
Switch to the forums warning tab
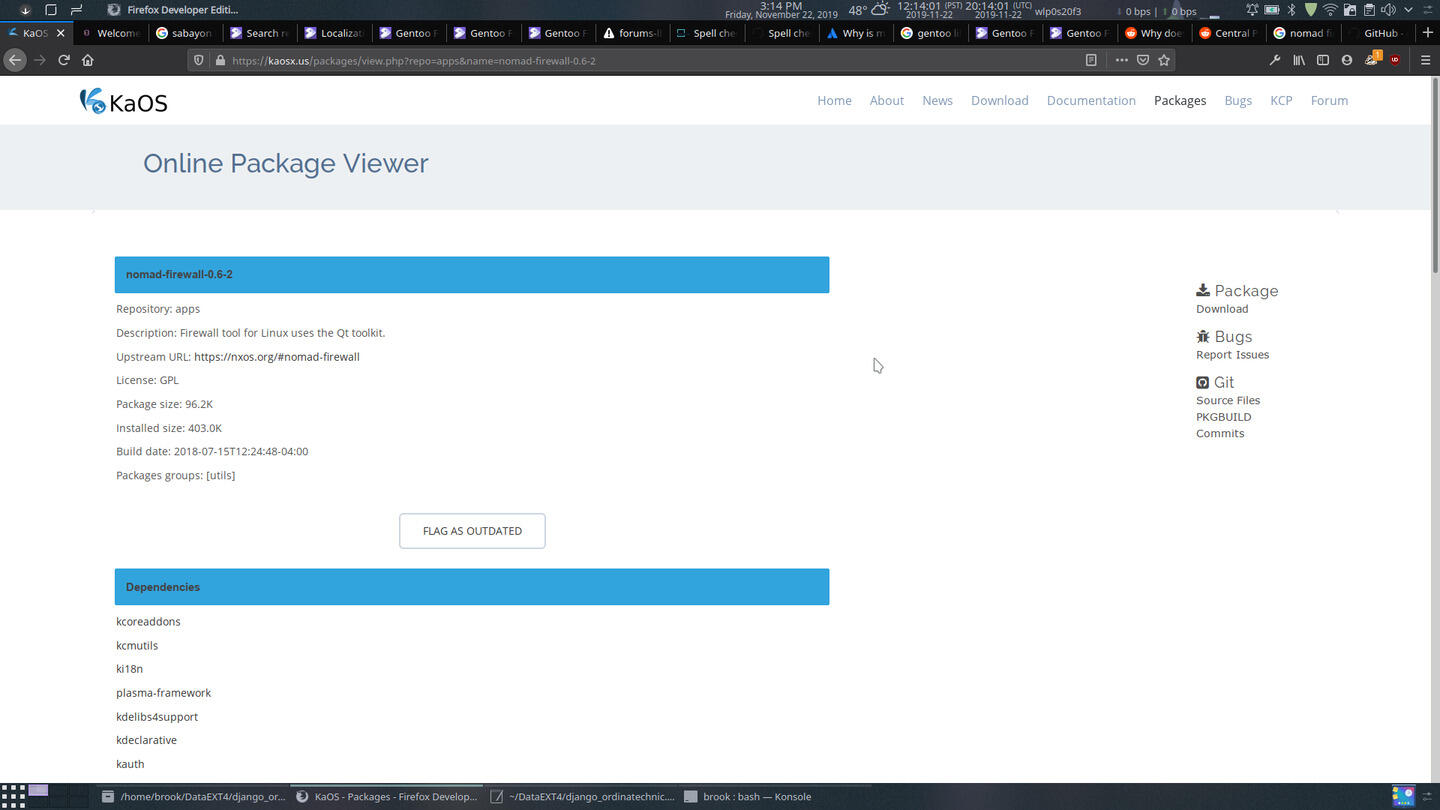632,33
